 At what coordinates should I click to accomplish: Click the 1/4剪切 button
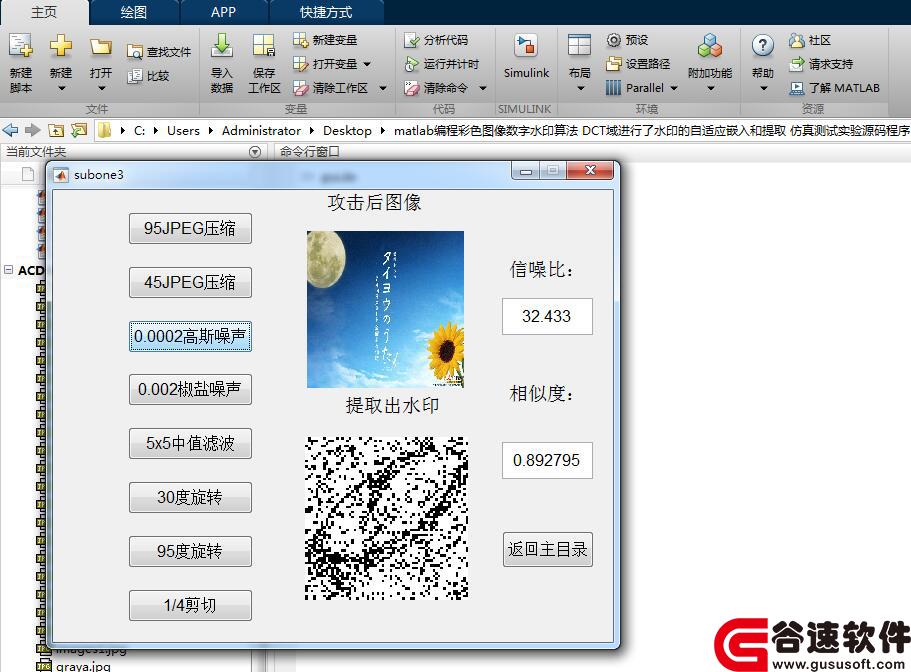click(x=190, y=605)
